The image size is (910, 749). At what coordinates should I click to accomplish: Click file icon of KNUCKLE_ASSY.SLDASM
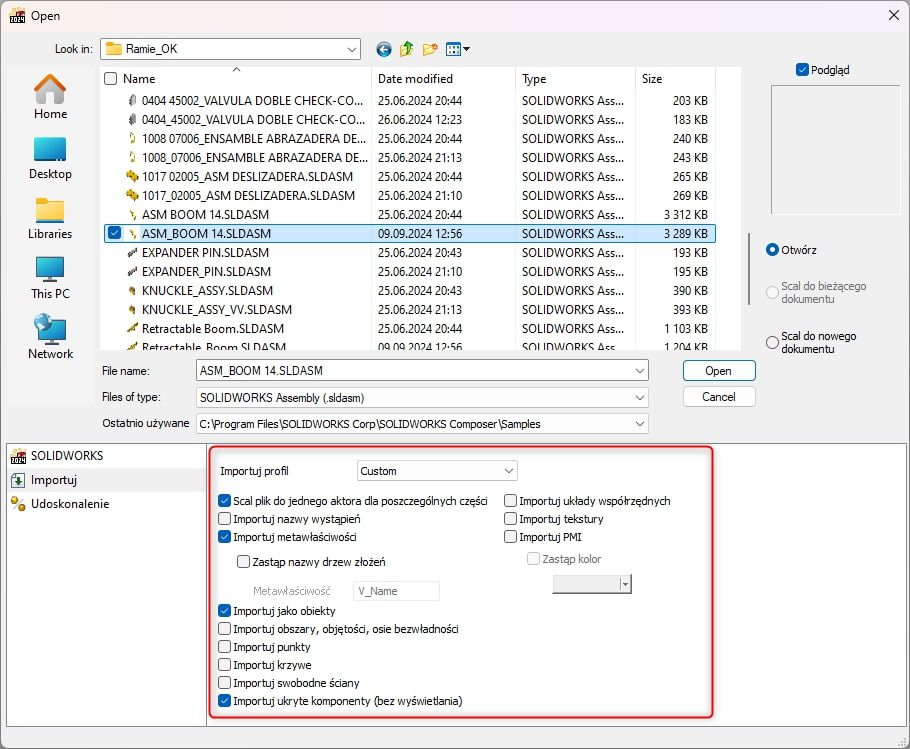(132, 291)
